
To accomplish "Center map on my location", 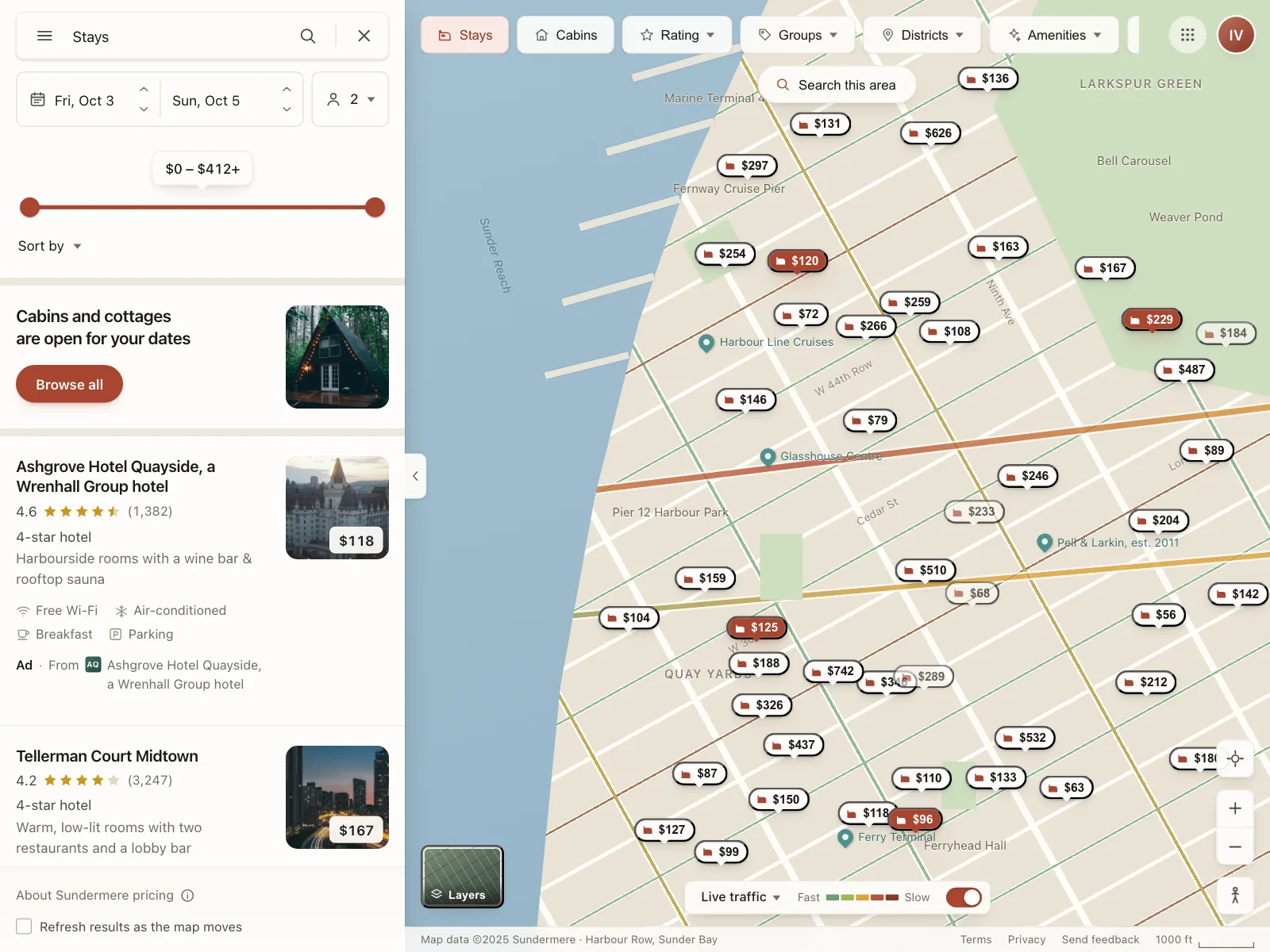I will click(x=1235, y=759).
